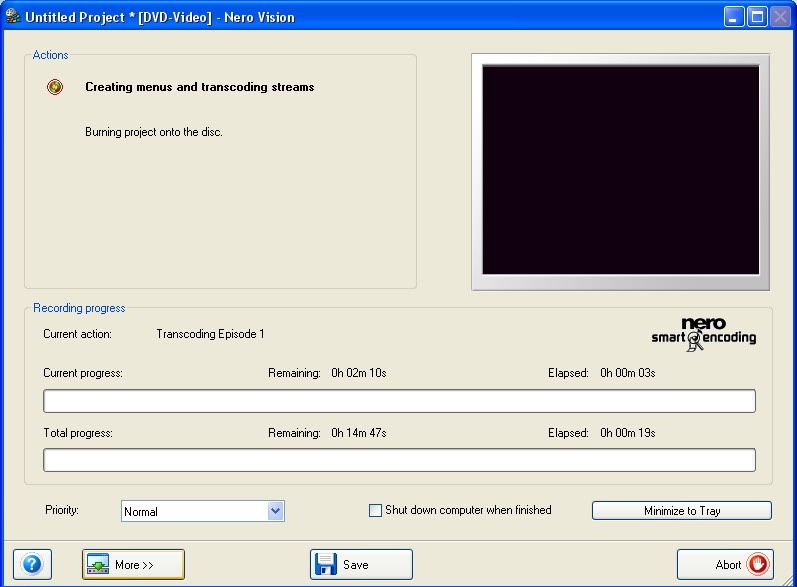Screen dimensions: 797x587
Task: Click 'Creating menus and transcoding streams' text
Action: click(x=200, y=87)
